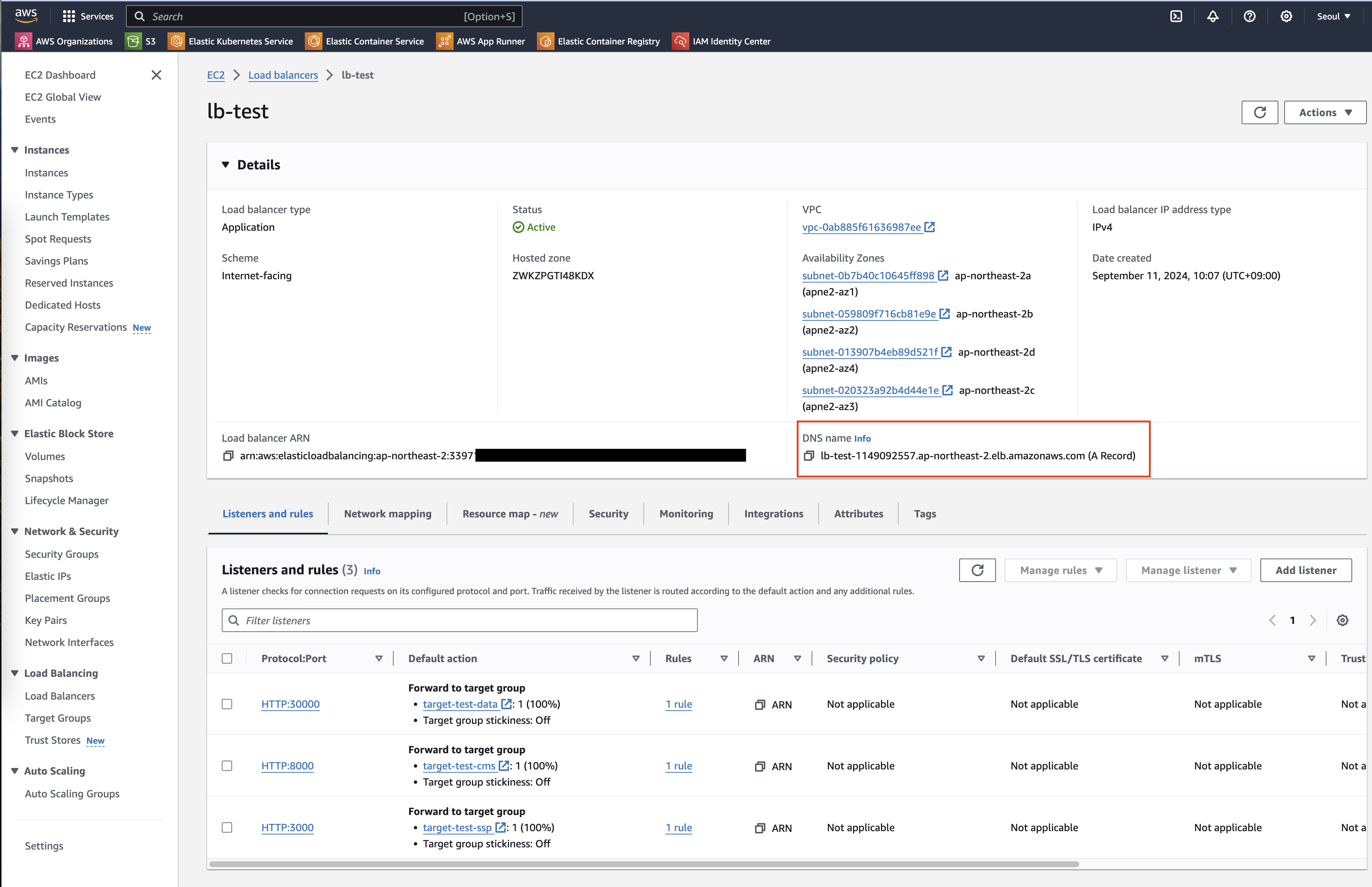The image size is (1372, 887).
Task: Click the listener table preferences gear icon
Action: 1342,620
